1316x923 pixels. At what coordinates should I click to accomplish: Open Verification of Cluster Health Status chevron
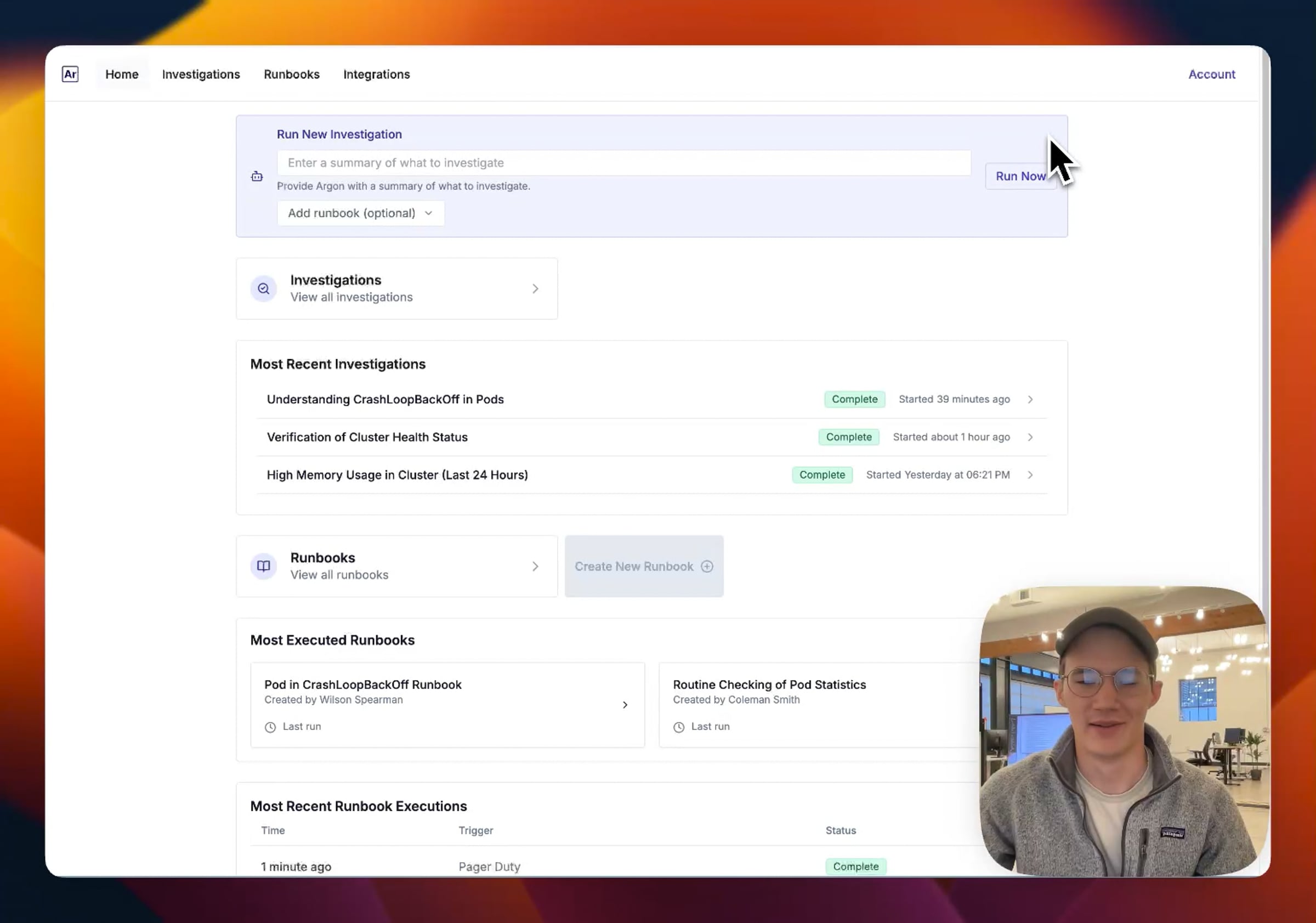(x=1030, y=438)
